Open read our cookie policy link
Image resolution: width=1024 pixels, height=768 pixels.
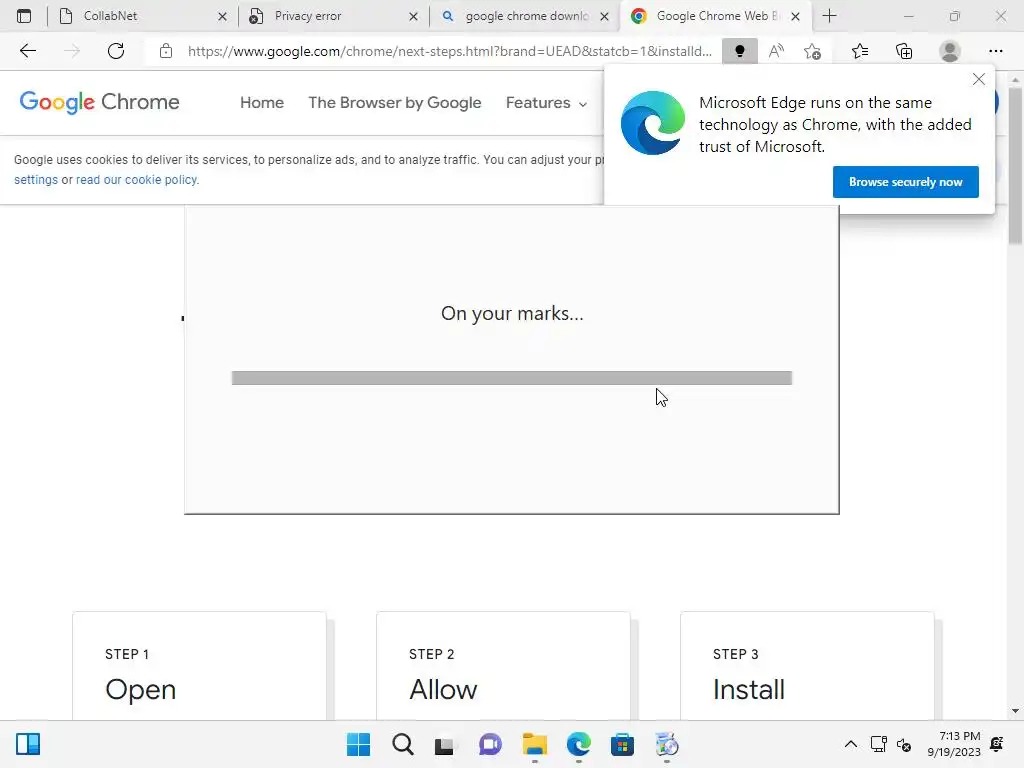click(136, 180)
